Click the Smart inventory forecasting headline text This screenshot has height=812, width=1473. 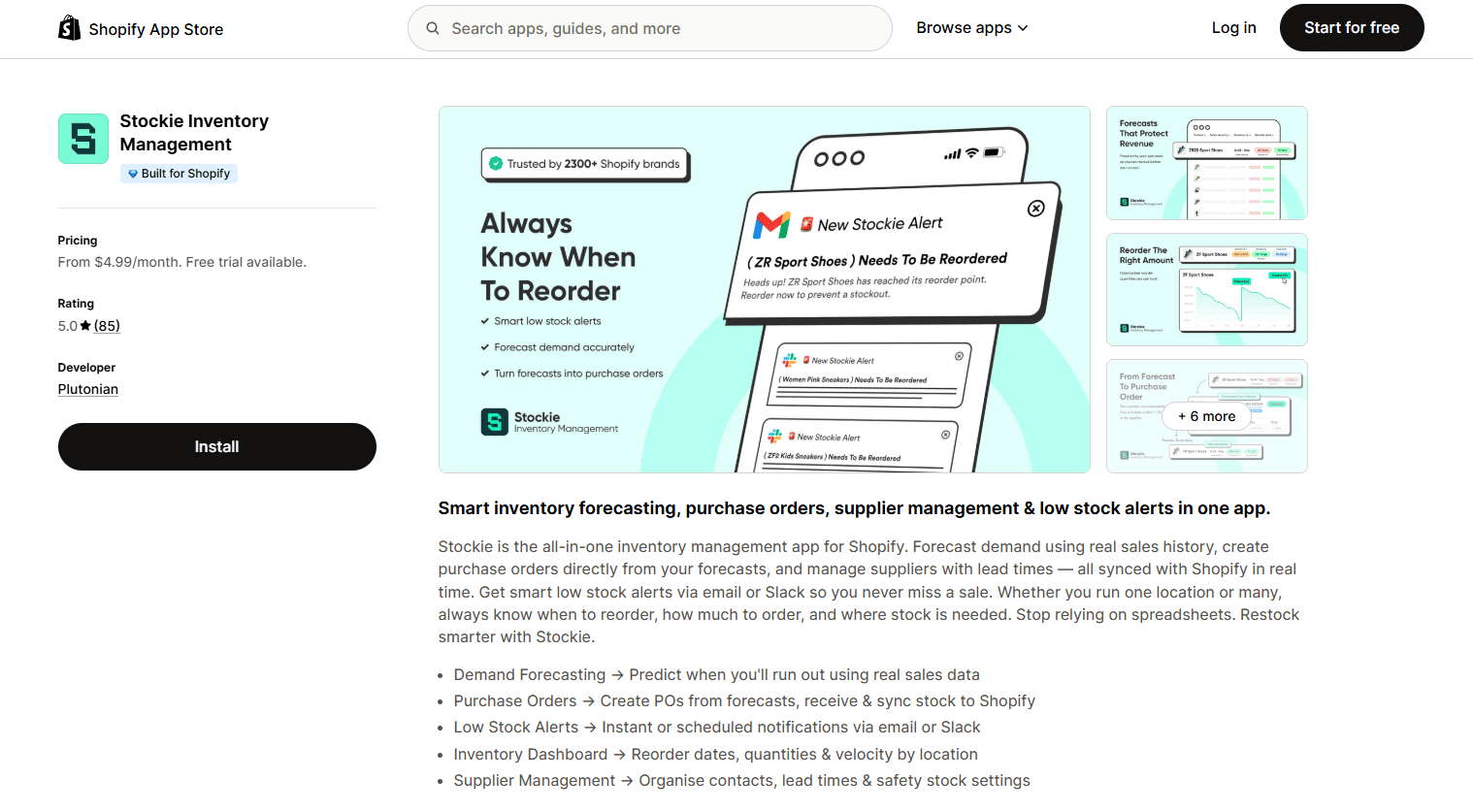coord(854,508)
